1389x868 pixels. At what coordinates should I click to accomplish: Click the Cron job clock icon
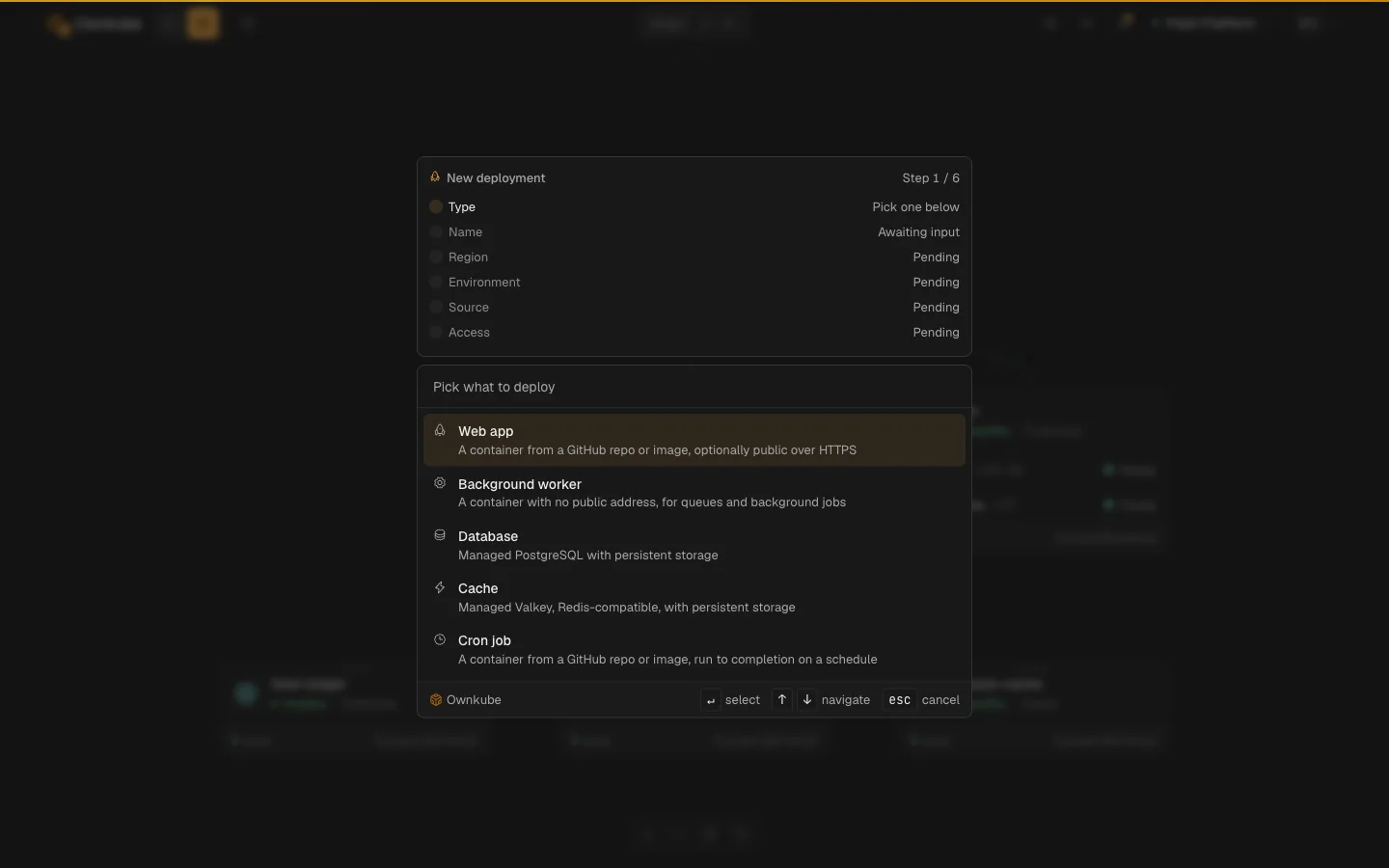click(440, 639)
